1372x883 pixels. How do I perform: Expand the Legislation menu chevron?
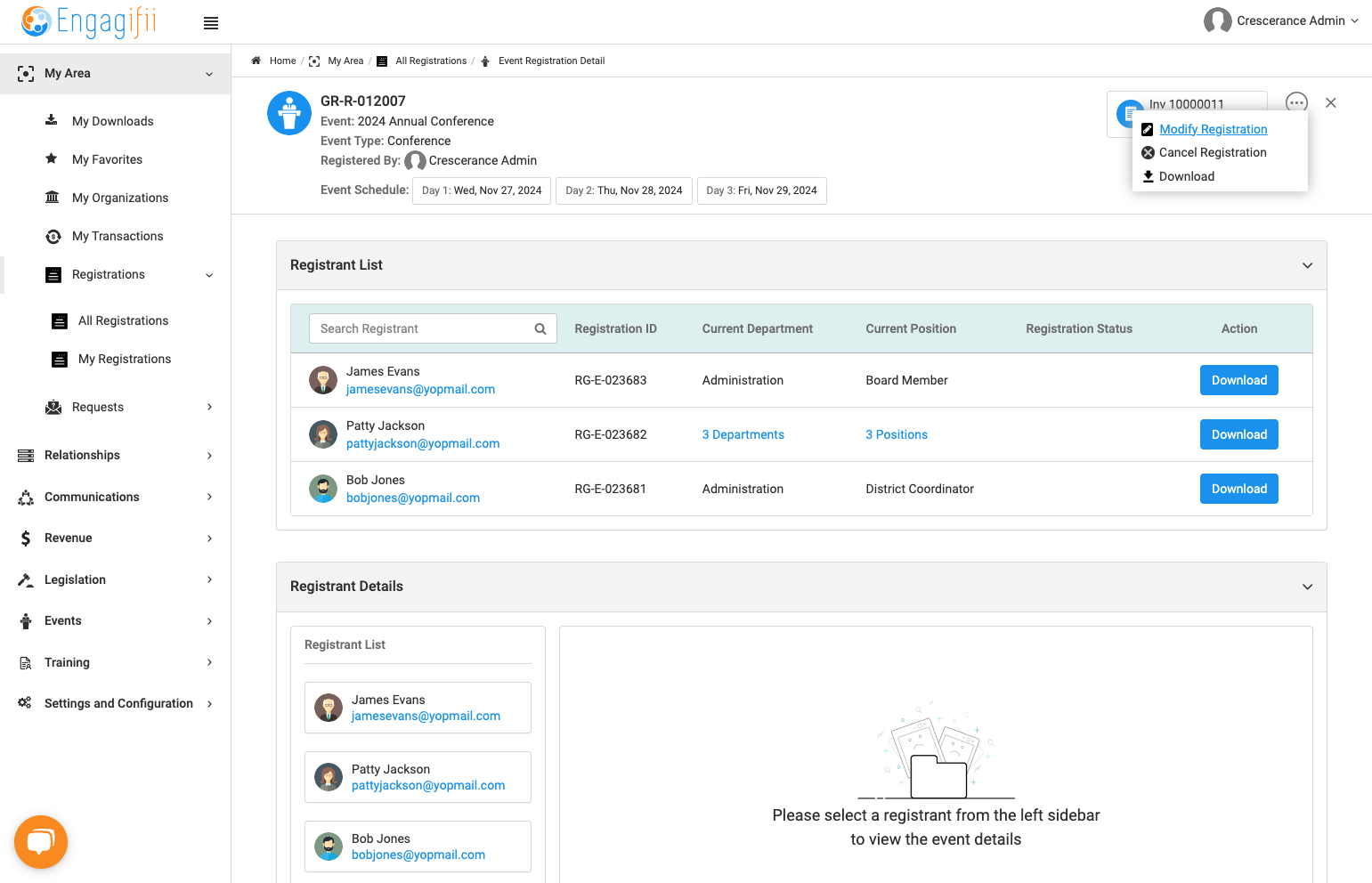coord(209,579)
